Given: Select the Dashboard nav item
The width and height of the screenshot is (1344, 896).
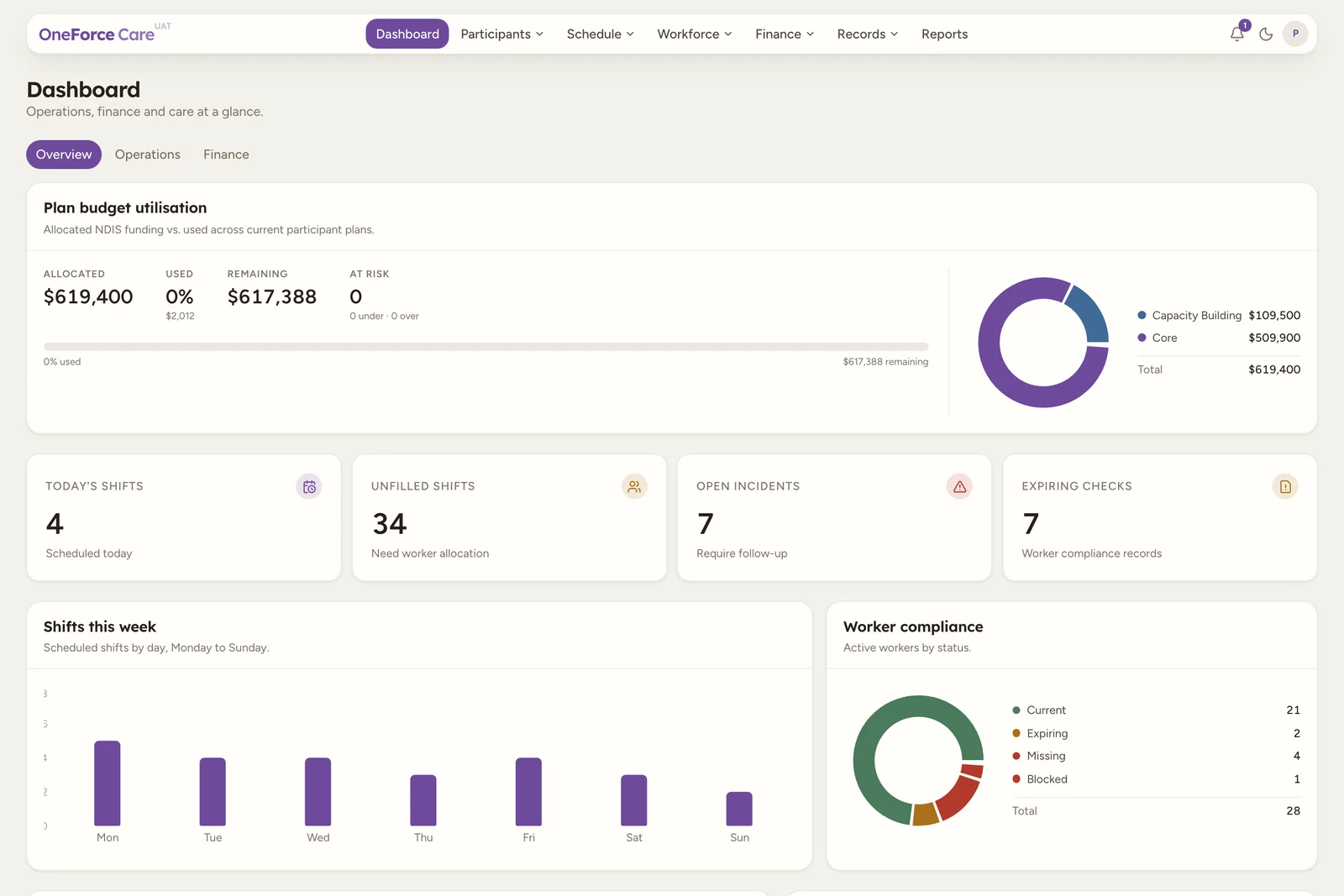Looking at the screenshot, I should (407, 34).
